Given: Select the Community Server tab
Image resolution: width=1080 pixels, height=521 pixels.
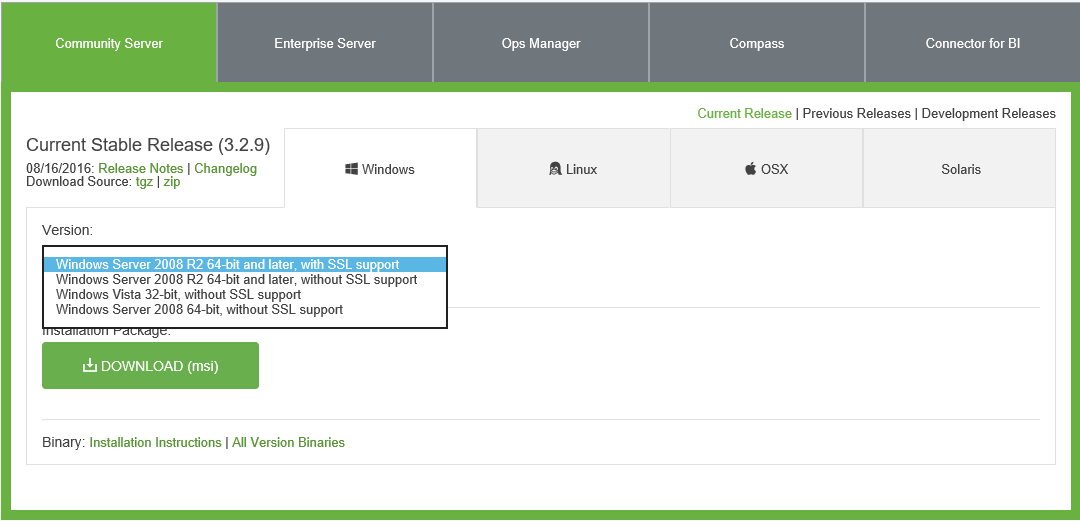Looking at the screenshot, I should [109, 43].
